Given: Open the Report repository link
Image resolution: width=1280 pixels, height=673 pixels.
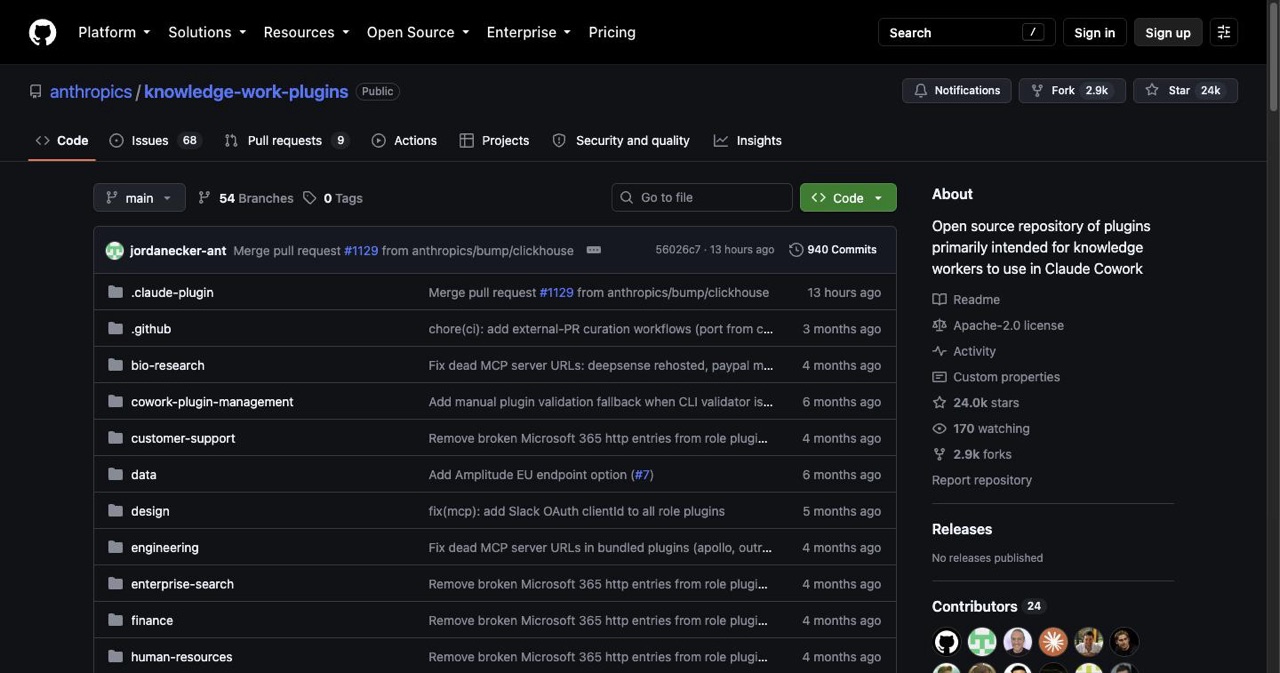Looking at the screenshot, I should 982,480.
